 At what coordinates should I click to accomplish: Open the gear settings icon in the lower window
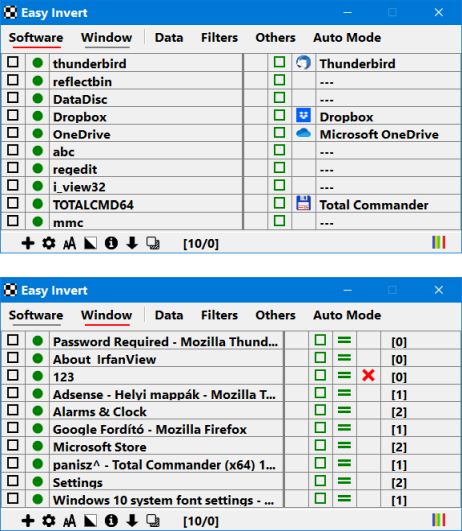49,521
